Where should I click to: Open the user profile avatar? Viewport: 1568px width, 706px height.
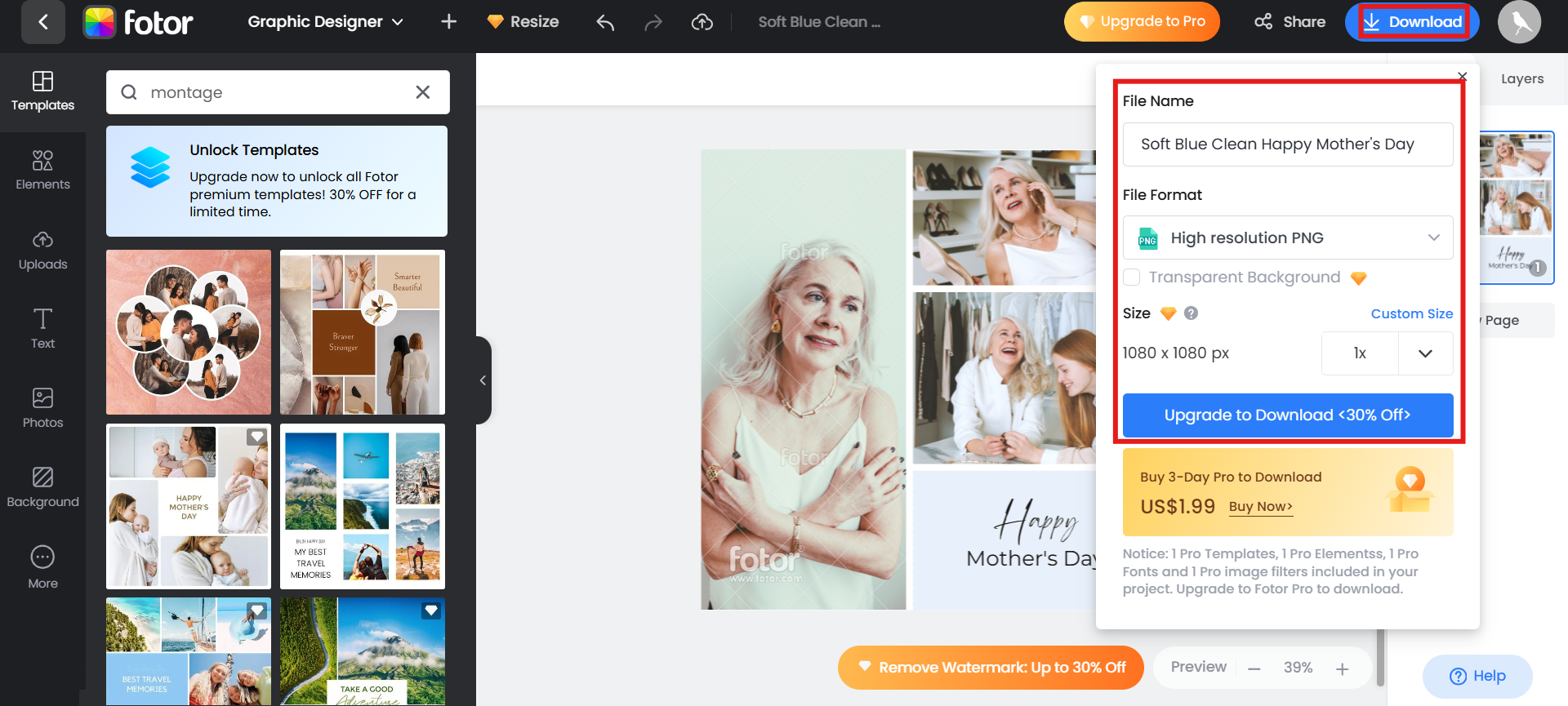pos(1519,22)
